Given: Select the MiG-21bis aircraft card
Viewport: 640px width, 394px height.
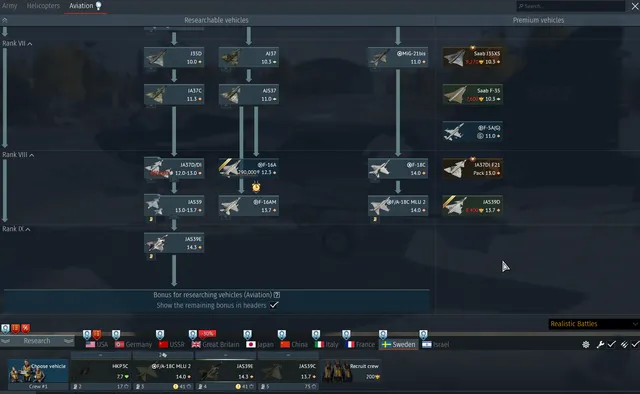Looking at the screenshot, I should pyautogui.click(x=398, y=57).
